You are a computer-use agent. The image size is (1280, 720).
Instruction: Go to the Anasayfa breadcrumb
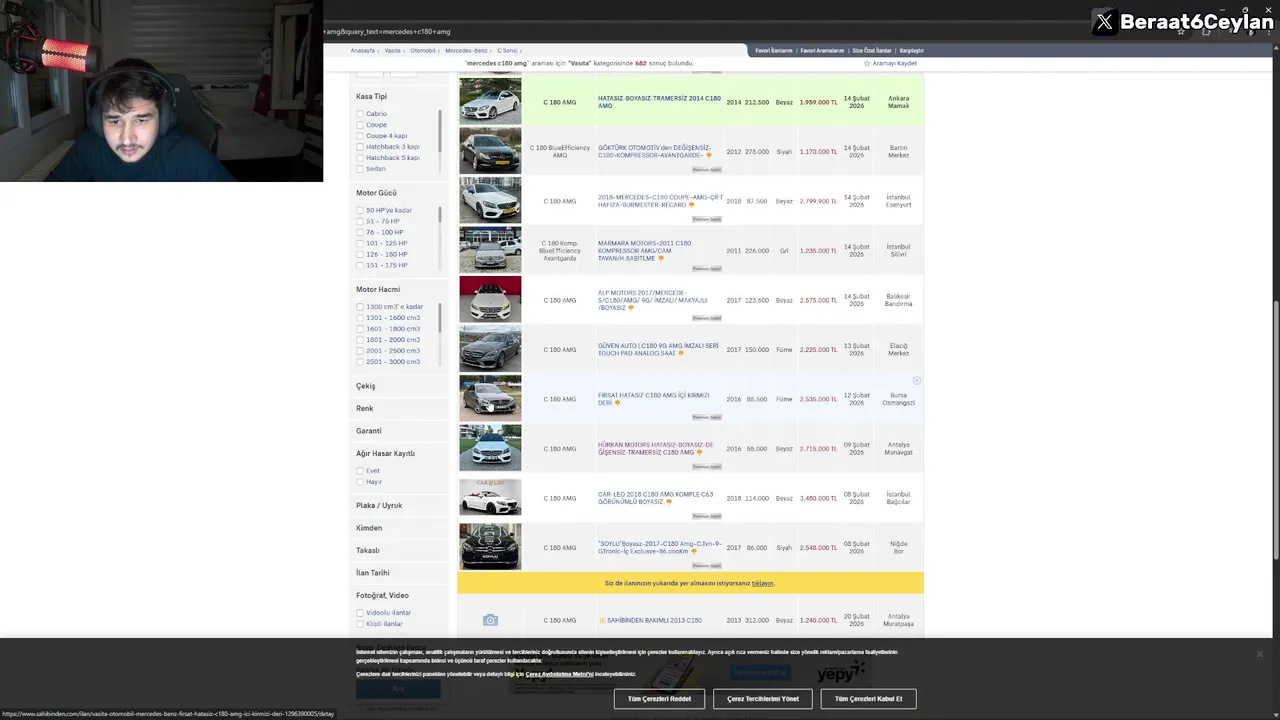click(x=362, y=50)
